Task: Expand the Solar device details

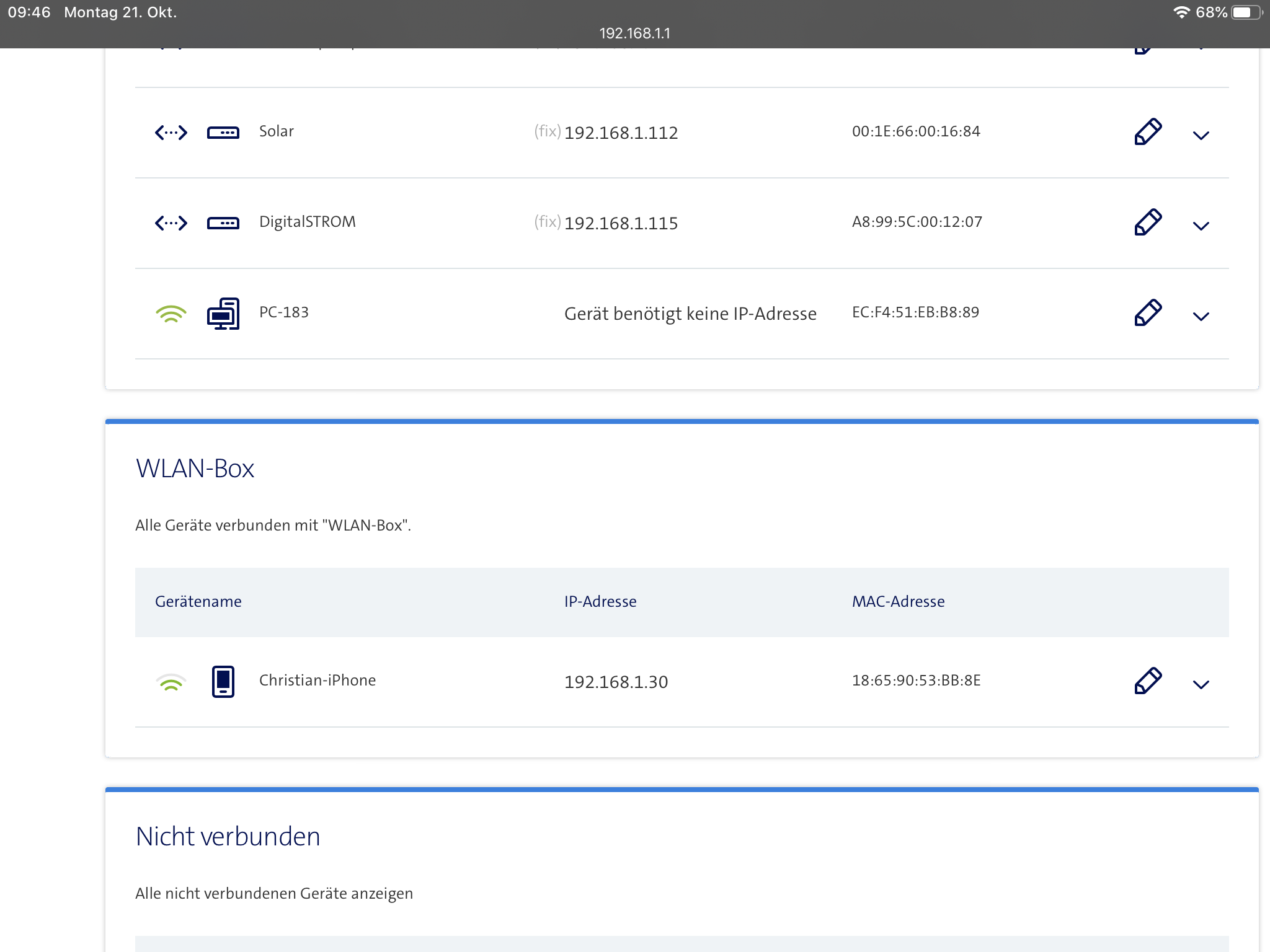Action: (1201, 136)
